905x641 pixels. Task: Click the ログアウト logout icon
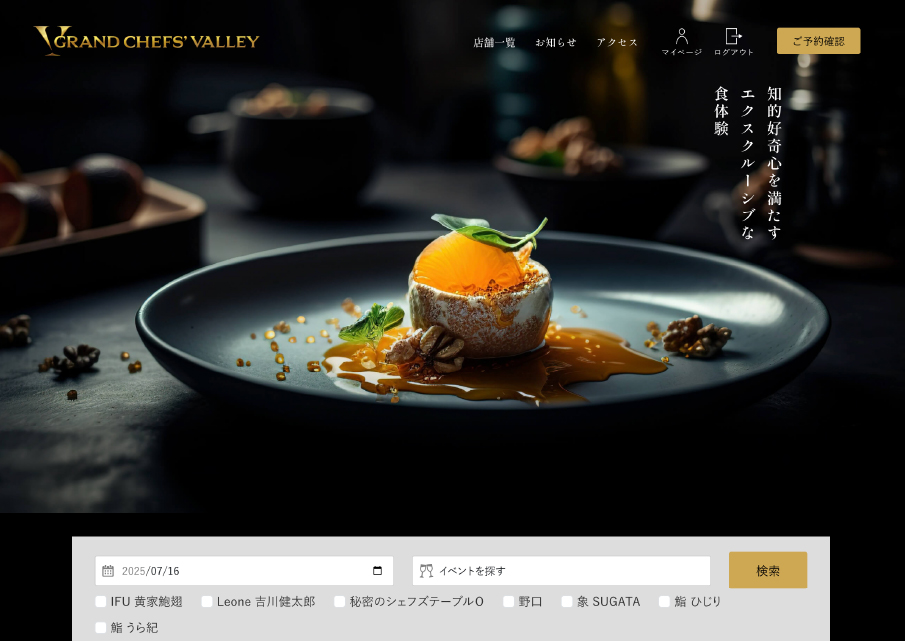[734, 36]
